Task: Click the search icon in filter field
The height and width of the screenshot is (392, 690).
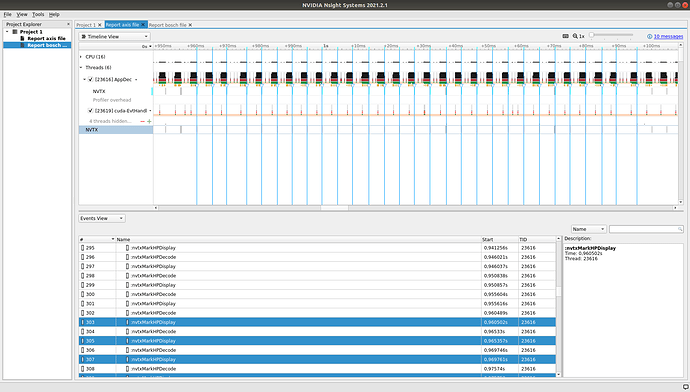Action: click(x=680, y=229)
